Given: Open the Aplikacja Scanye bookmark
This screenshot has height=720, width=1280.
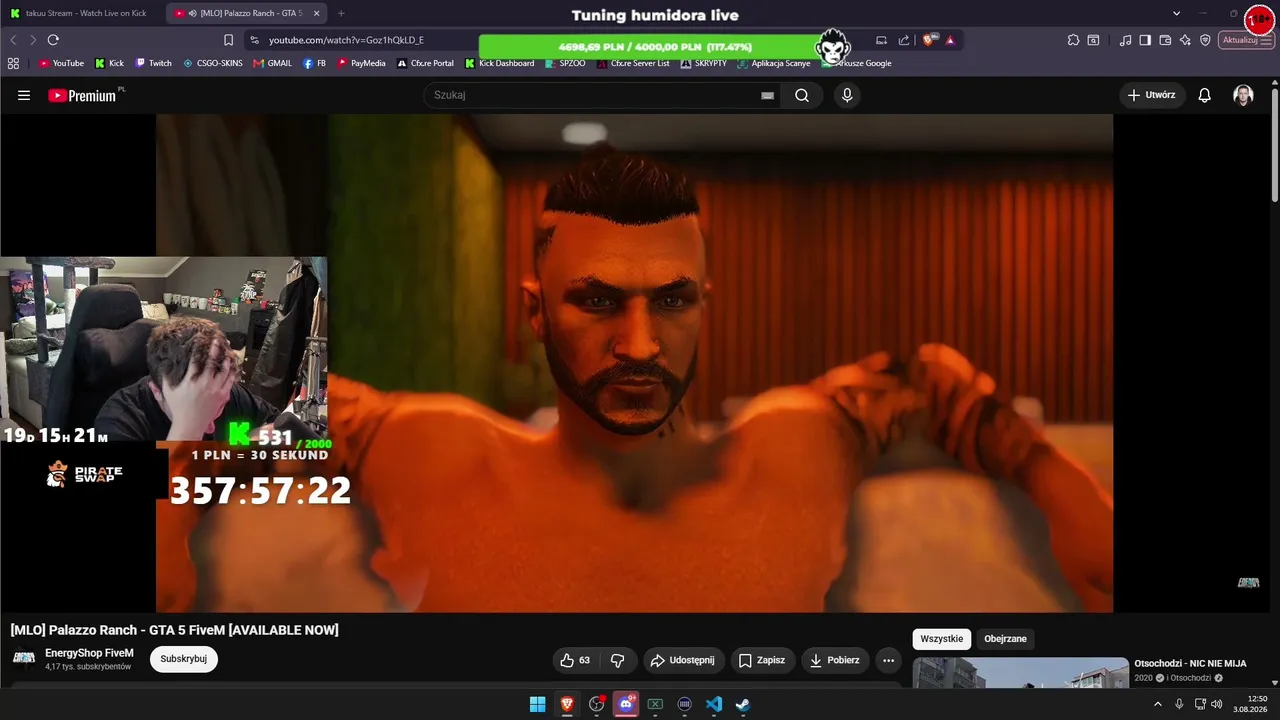Looking at the screenshot, I should (773, 63).
